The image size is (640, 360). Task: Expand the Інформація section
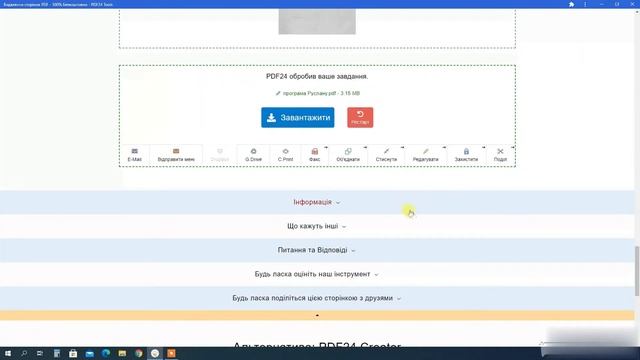[317, 202]
